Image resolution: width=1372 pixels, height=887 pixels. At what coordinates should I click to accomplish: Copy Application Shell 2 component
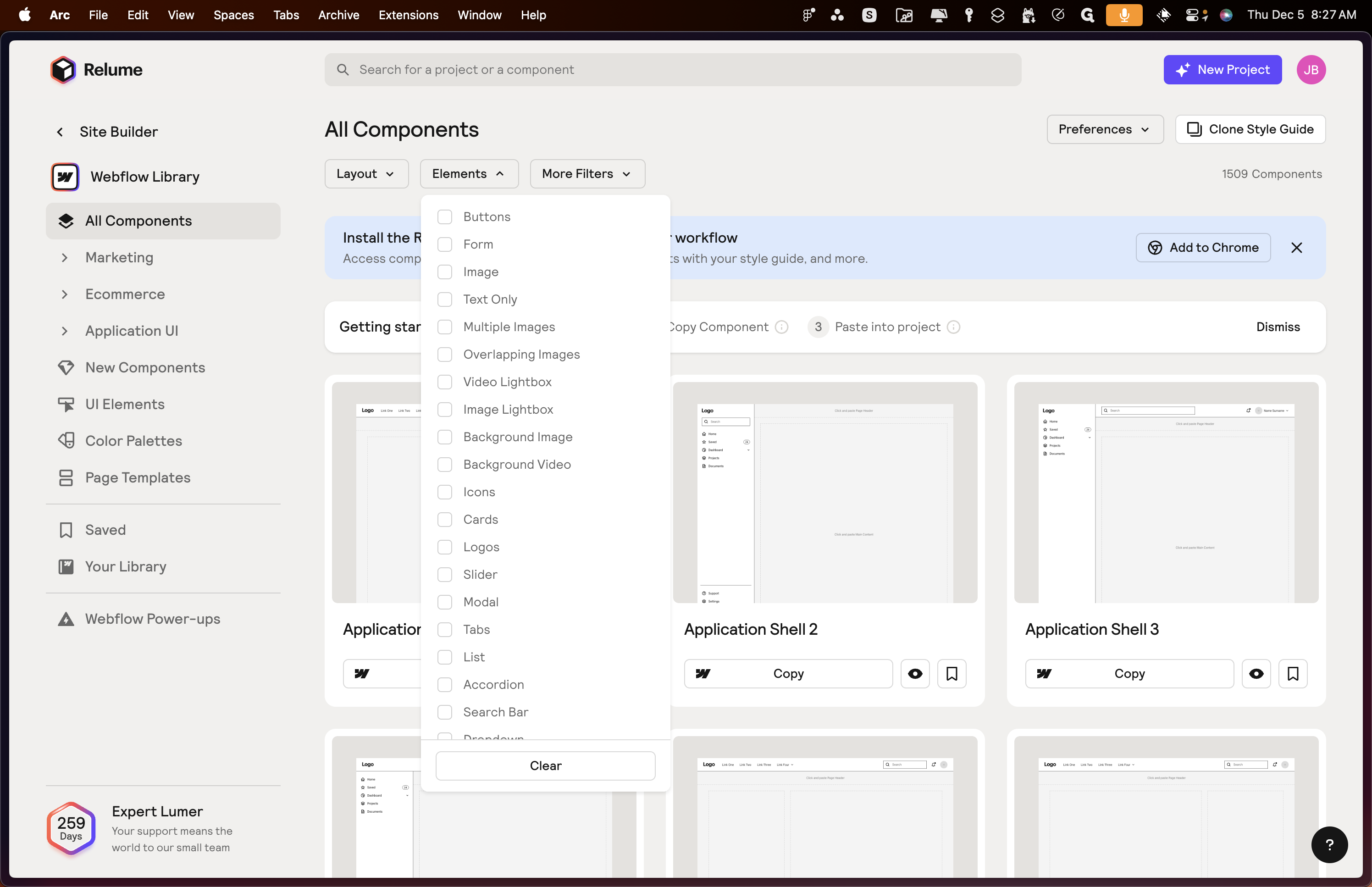pyautogui.click(x=788, y=674)
